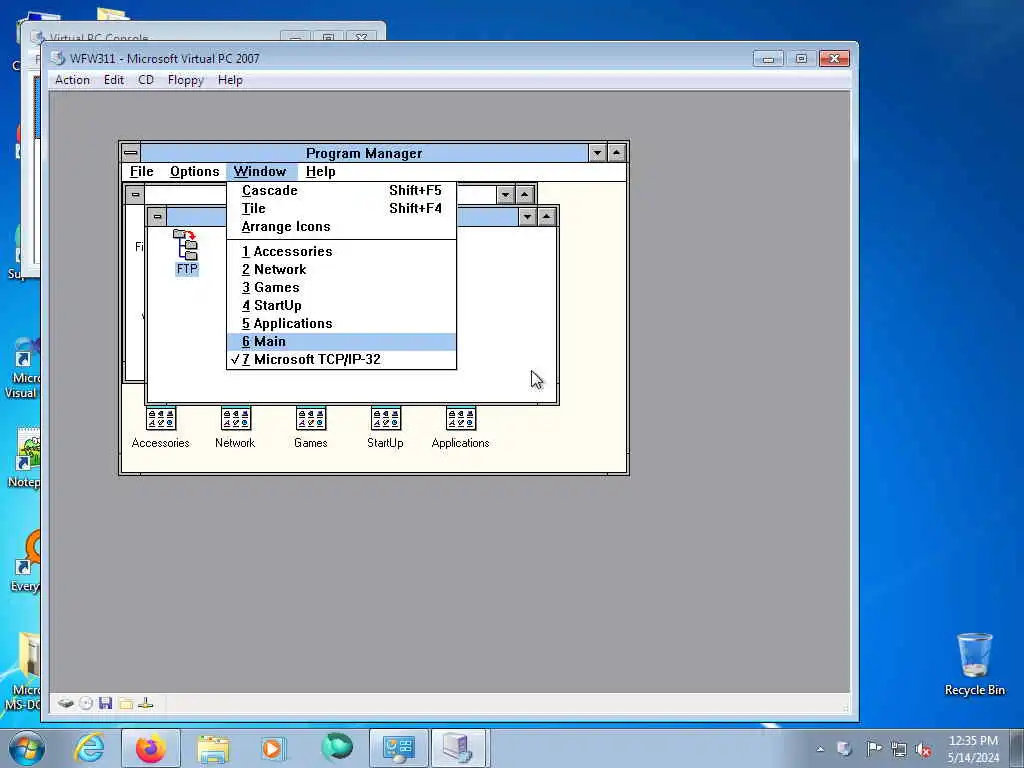
Task: Open Windows Media Player from the taskbar
Action: tap(273, 748)
